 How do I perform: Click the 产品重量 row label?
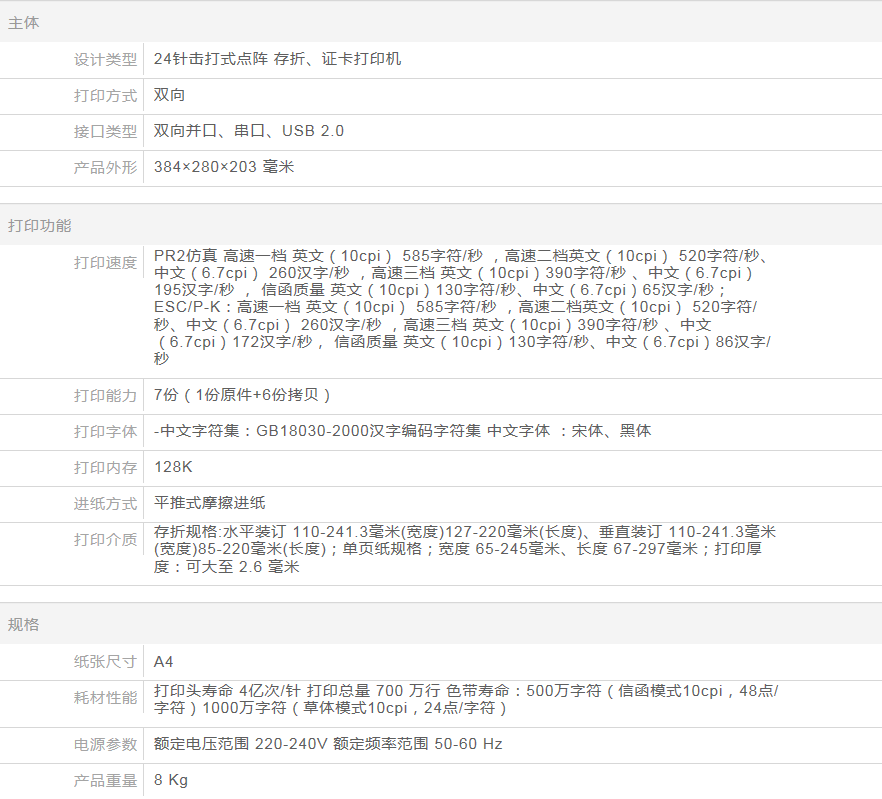[105, 781]
